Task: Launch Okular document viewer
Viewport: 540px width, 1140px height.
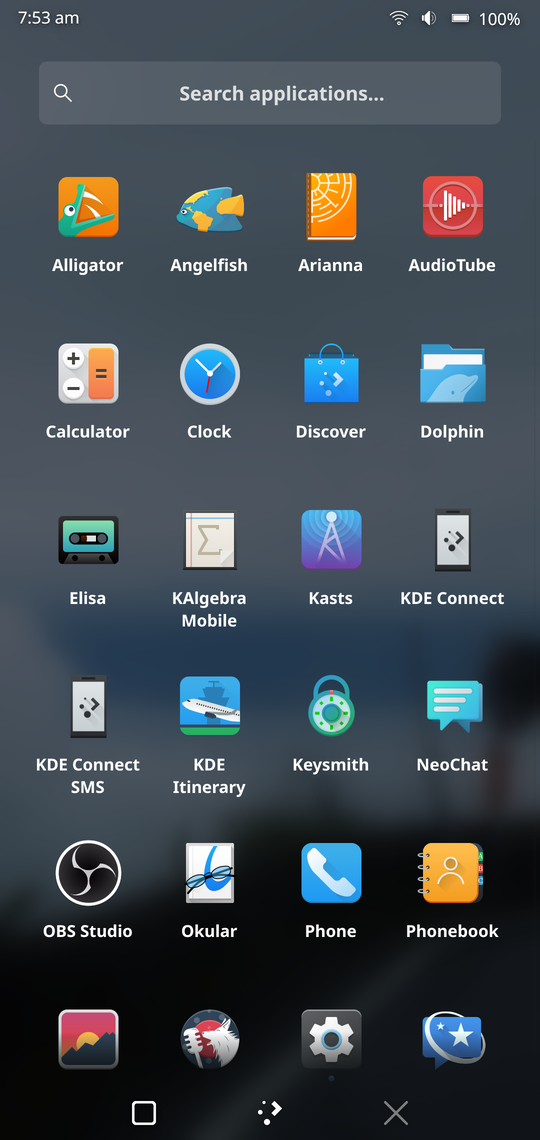Action: click(x=209, y=872)
